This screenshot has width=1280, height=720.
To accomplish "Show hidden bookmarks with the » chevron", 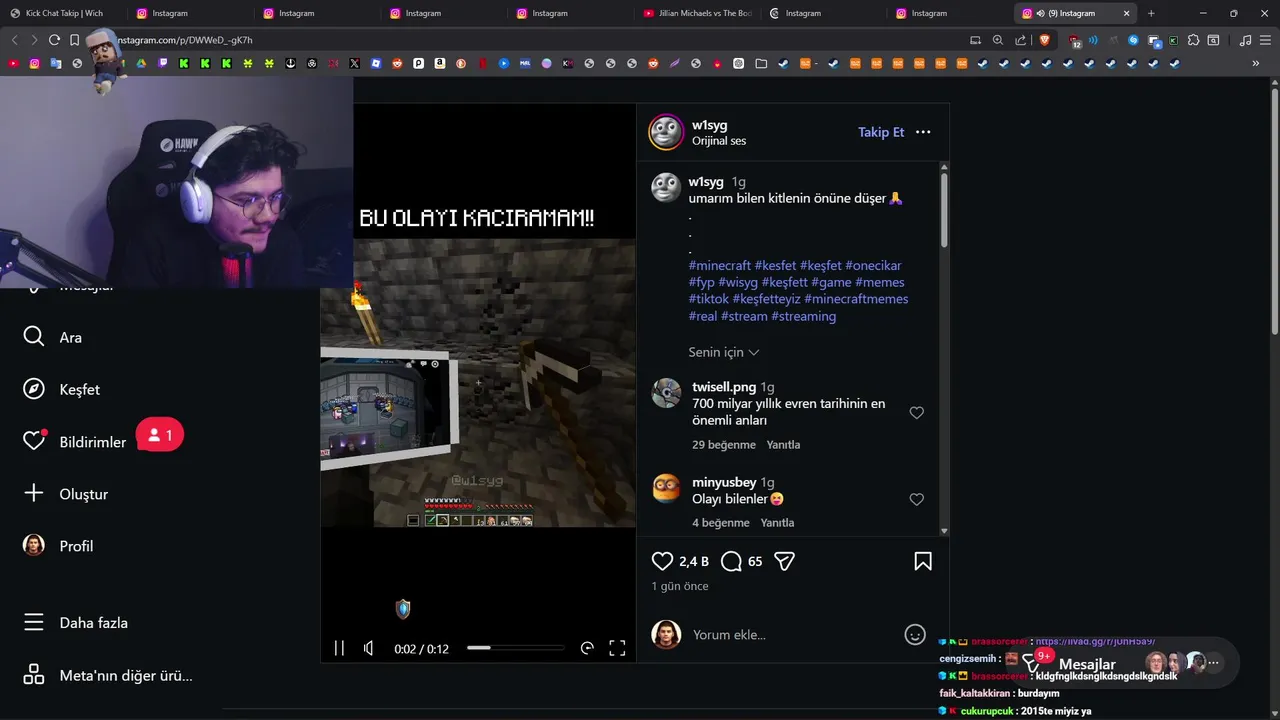I will (1255, 63).
